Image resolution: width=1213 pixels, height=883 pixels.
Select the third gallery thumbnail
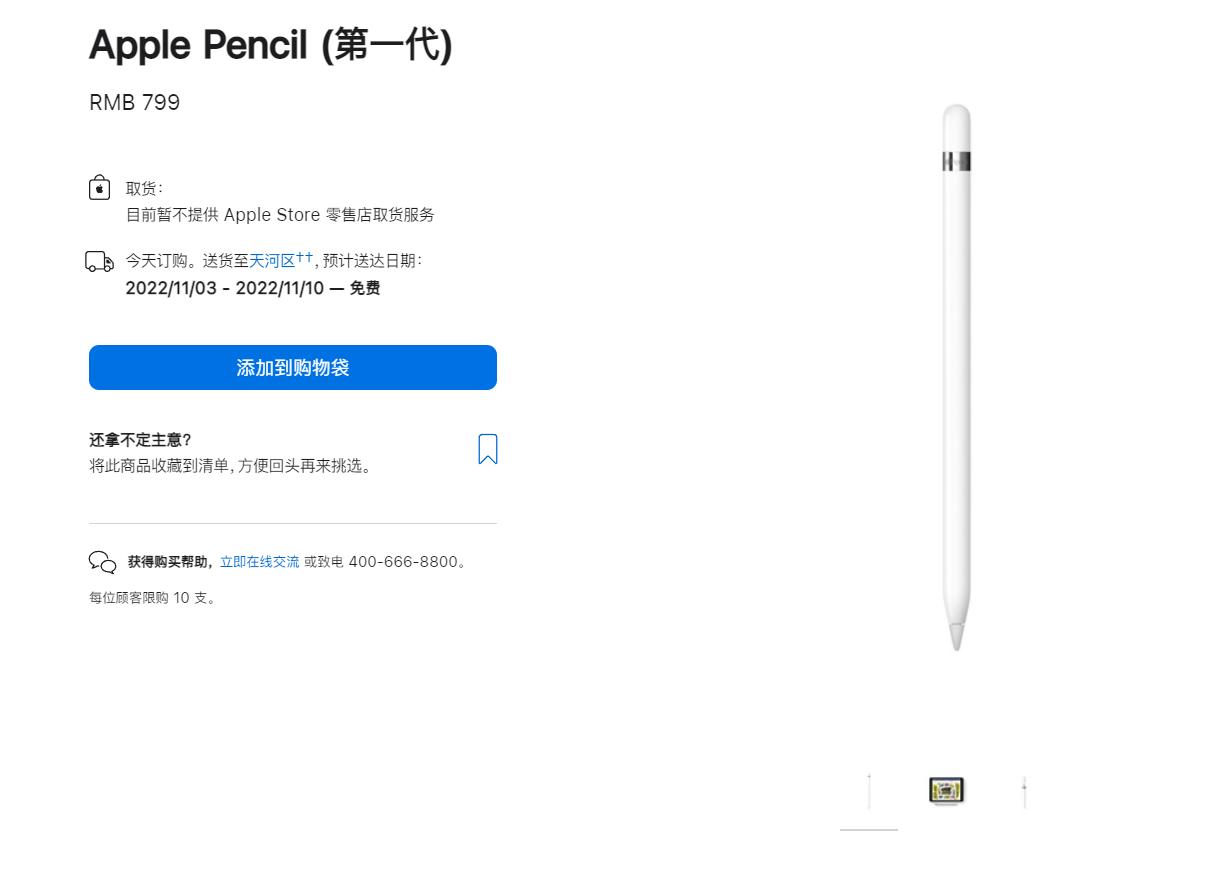click(x=1024, y=791)
